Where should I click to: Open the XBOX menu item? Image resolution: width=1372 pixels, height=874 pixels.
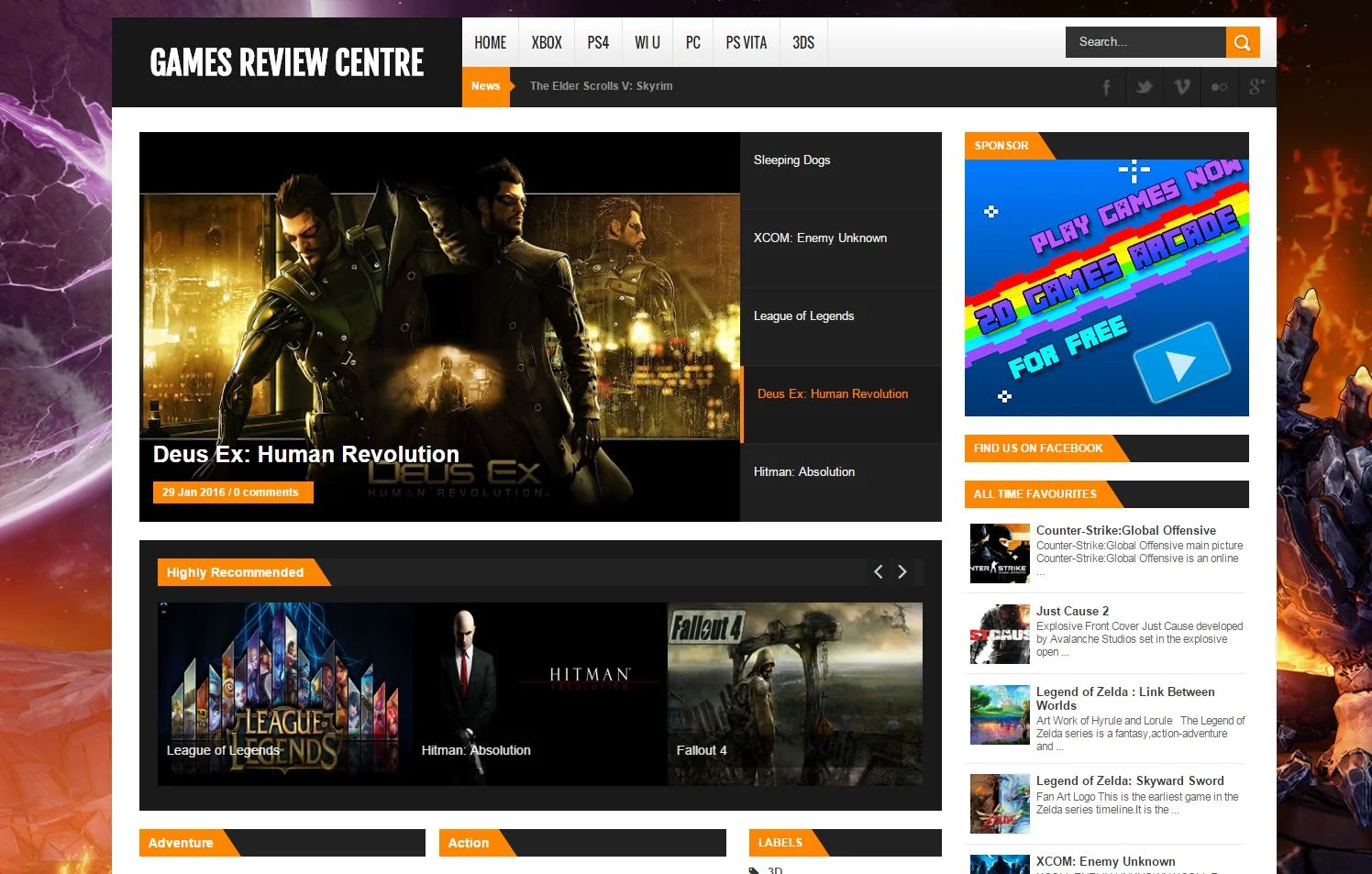point(547,42)
